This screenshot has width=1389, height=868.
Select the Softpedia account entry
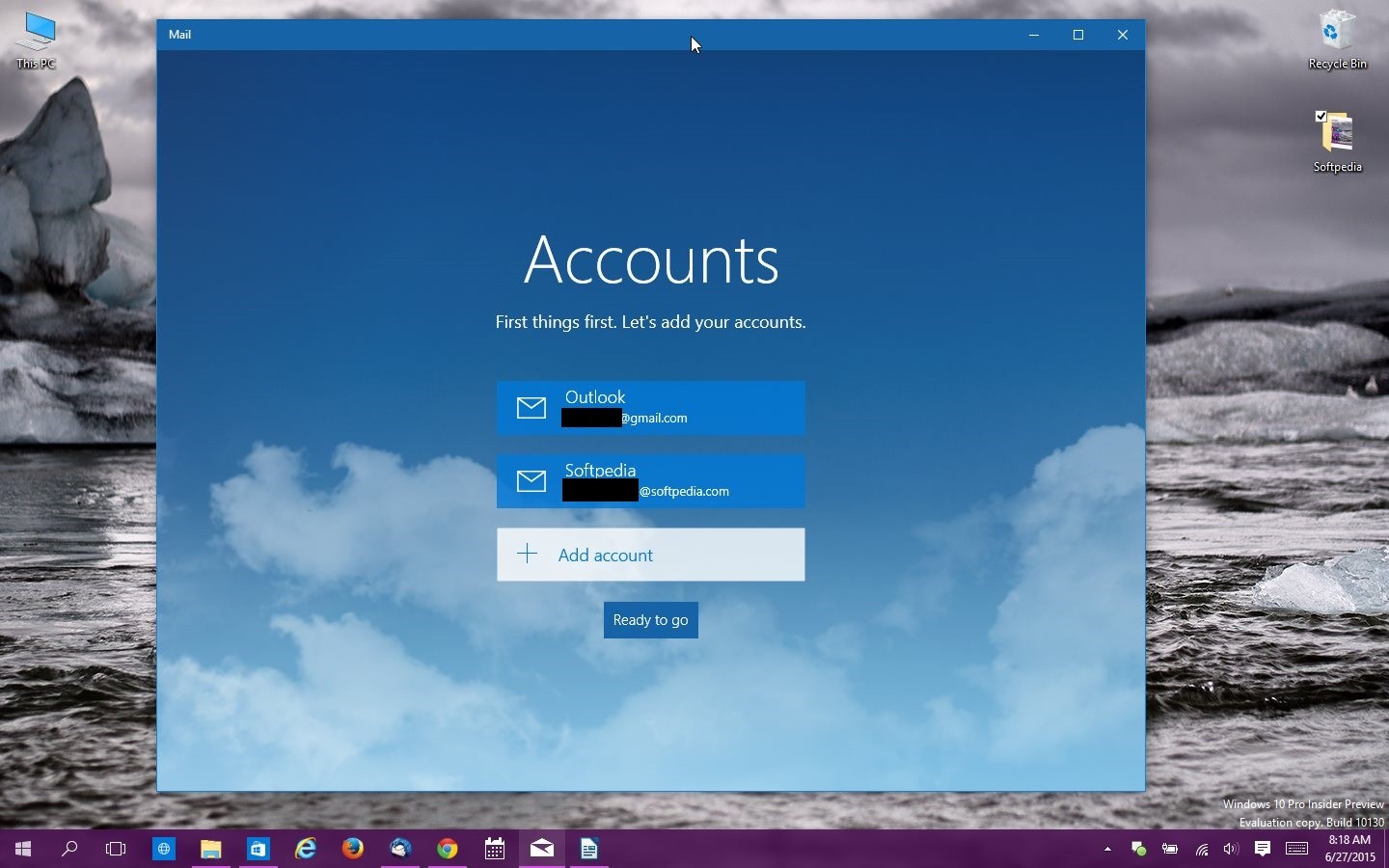tap(650, 481)
